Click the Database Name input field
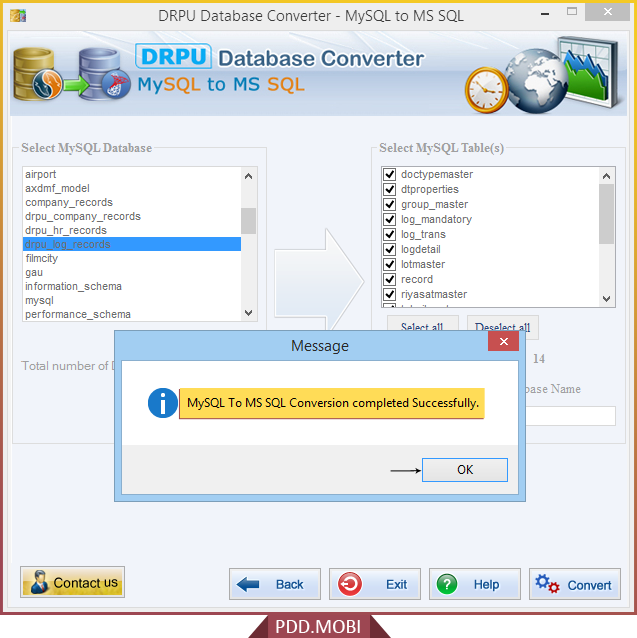 click(x=570, y=416)
